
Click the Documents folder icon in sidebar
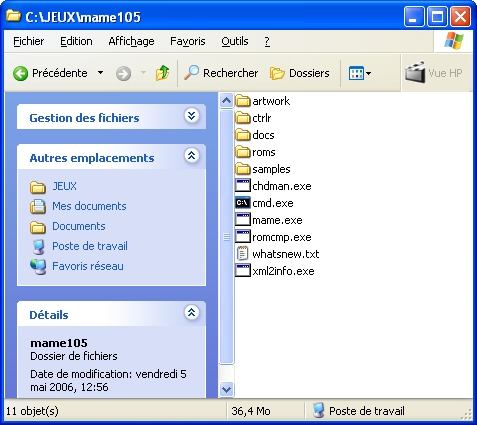pyautogui.click(x=38, y=227)
